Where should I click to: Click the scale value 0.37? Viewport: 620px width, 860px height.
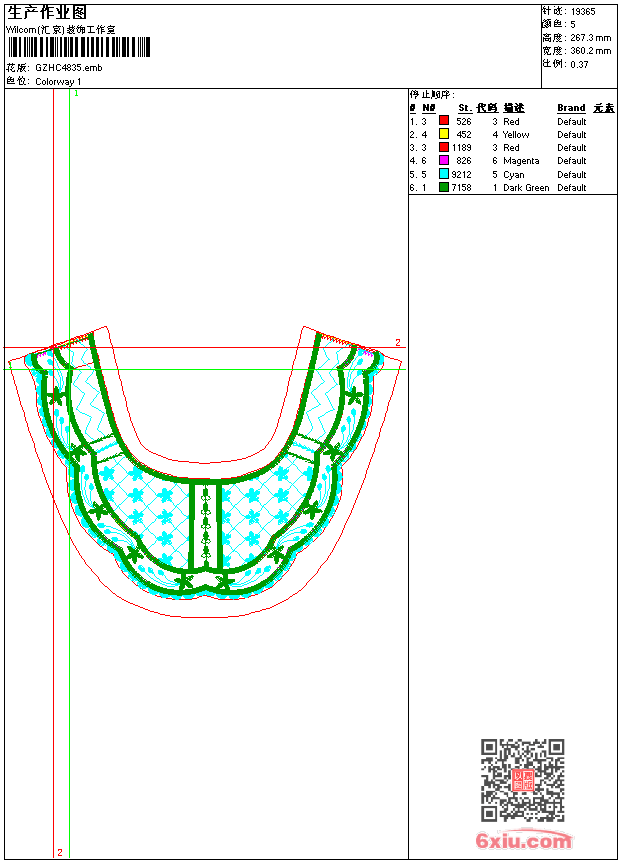point(579,65)
